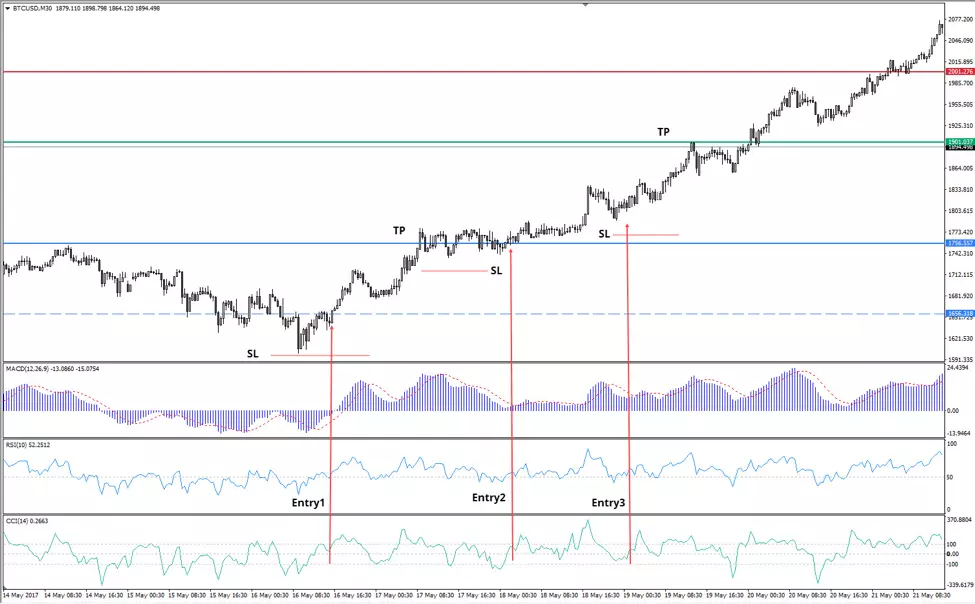The height and width of the screenshot is (604, 975).
Task: Click the -339.6179 CCI scale value
Action: [959, 585]
